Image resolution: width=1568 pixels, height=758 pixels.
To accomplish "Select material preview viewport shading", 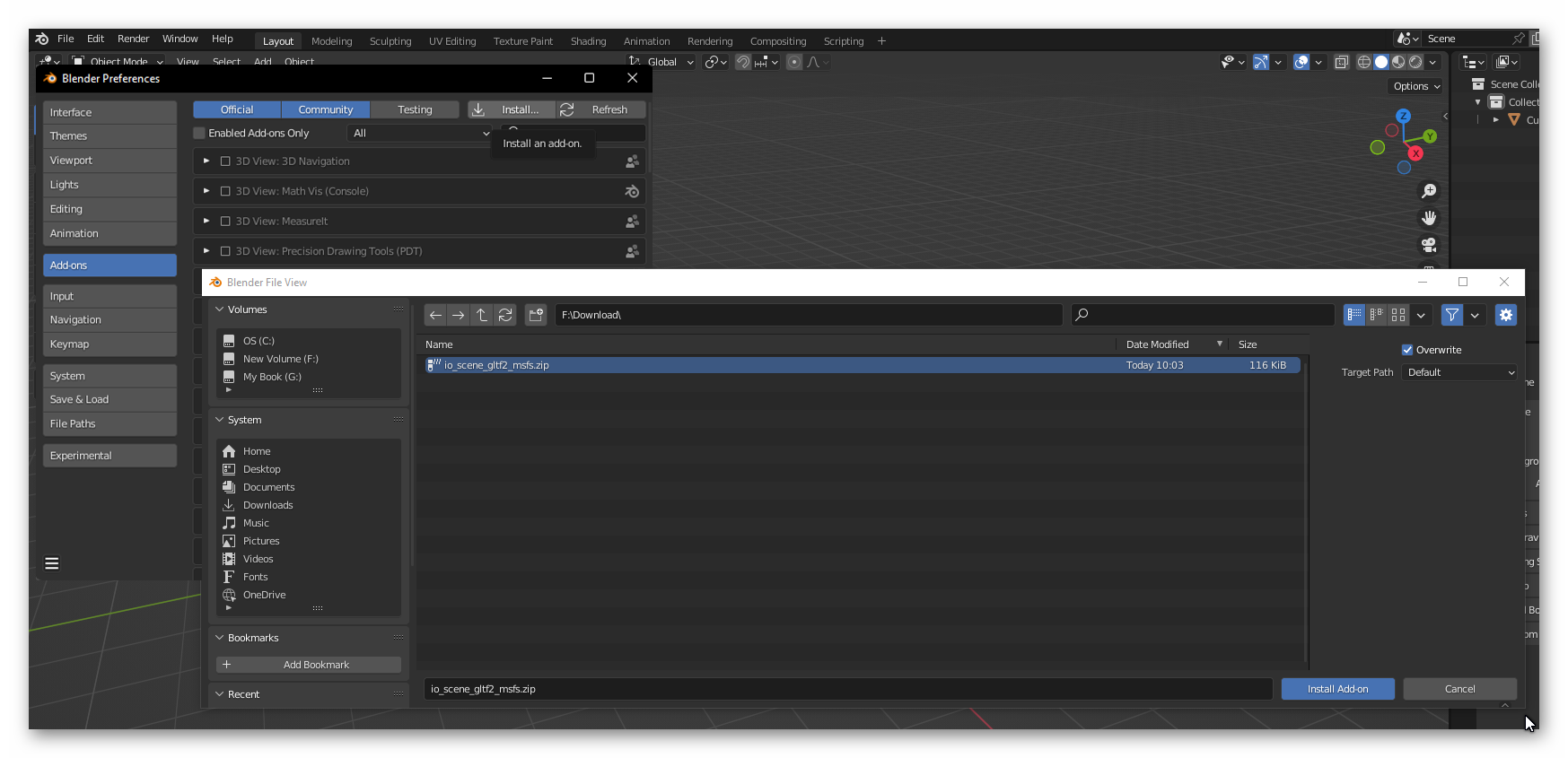I will pos(1398,62).
